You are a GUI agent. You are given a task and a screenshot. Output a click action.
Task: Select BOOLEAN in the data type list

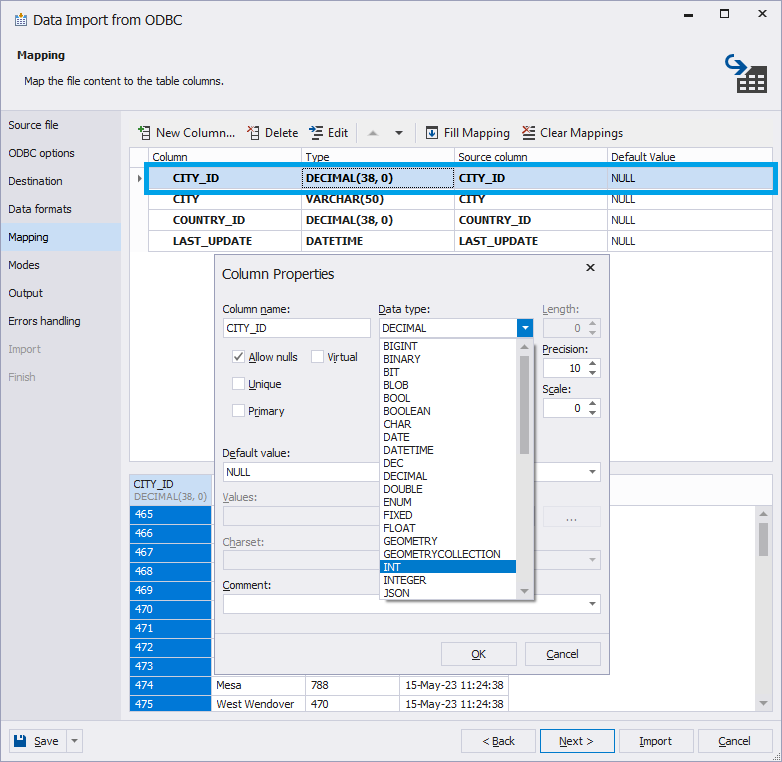click(x=448, y=411)
